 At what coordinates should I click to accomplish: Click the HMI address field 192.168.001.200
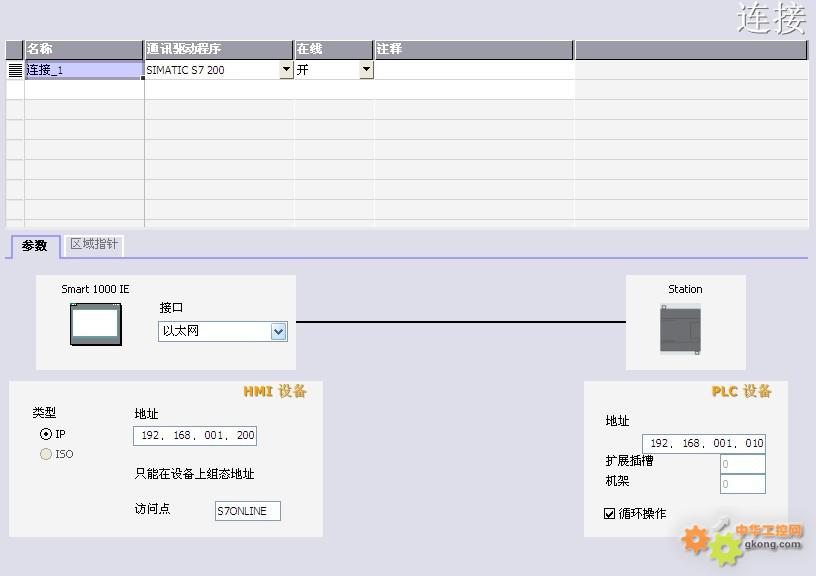tap(195, 436)
